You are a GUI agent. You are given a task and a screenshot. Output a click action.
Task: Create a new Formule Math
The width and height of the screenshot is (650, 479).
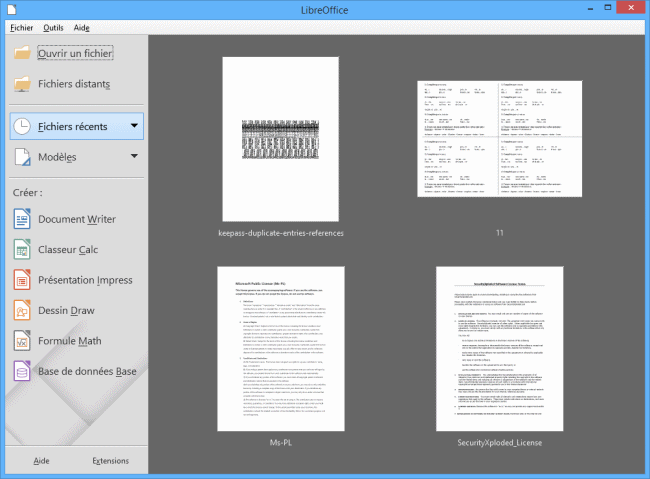[70, 340]
